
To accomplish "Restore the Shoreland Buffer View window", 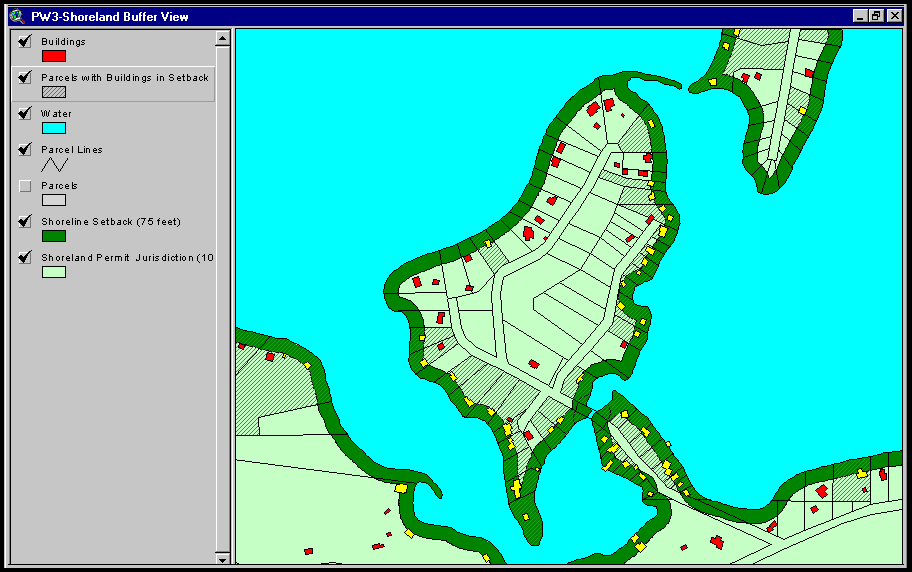I will point(876,16).
